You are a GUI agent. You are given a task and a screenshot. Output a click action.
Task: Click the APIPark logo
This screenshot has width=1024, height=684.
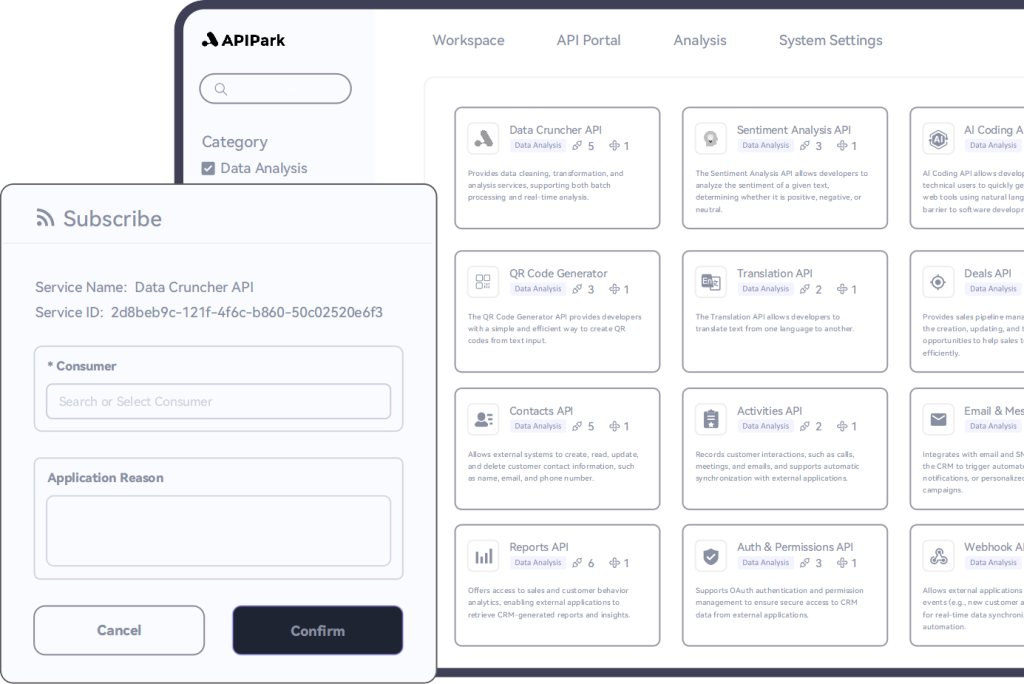tap(244, 39)
